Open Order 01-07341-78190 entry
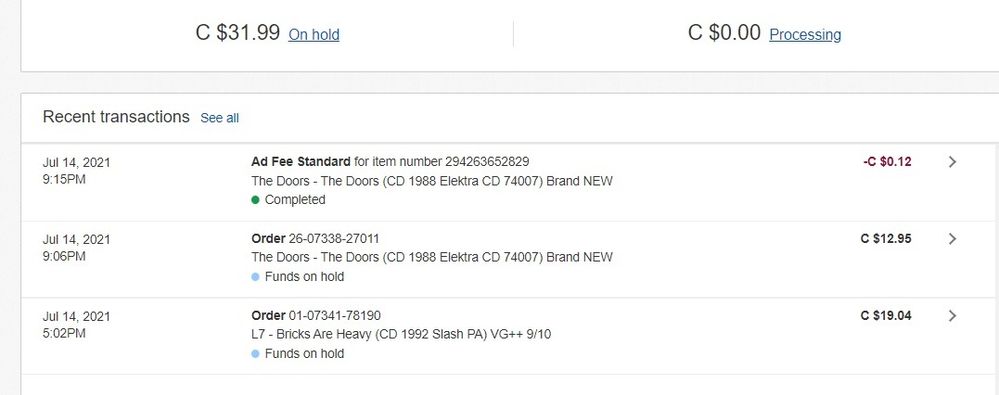This screenshot has width=999, height=395. 316,315
